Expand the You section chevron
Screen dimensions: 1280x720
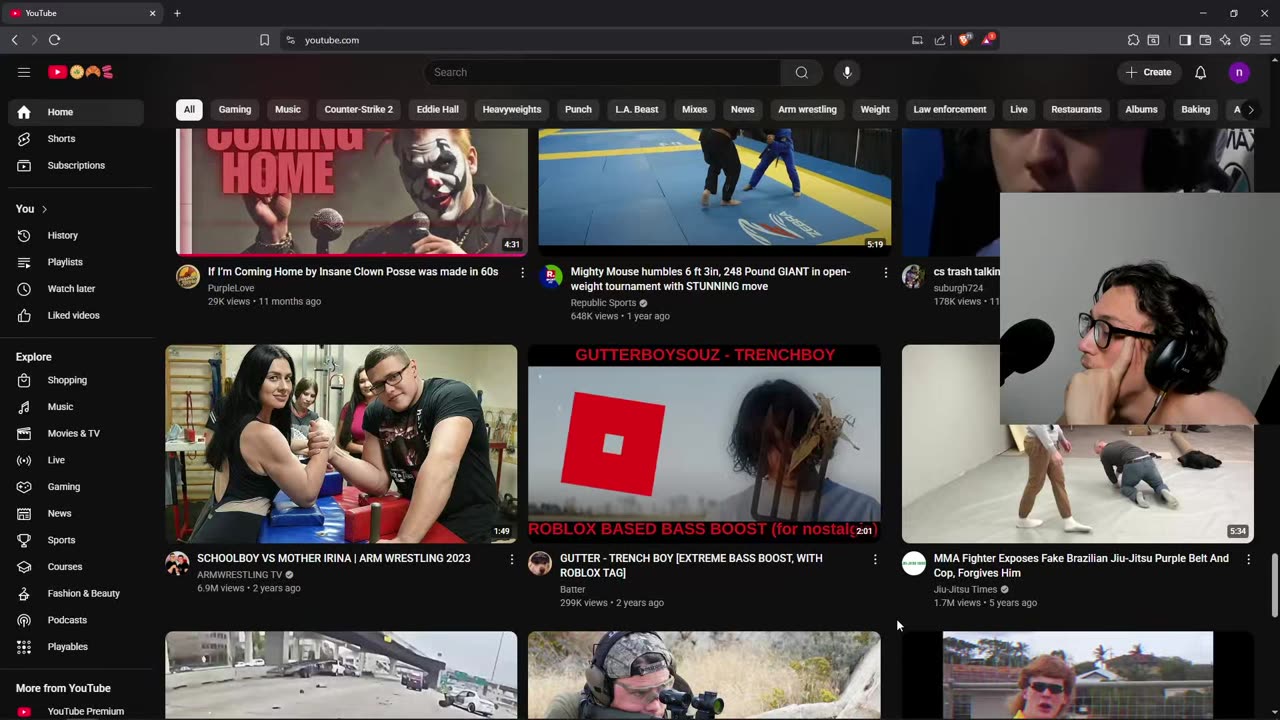pyautogui.click(x=44, y=209)
